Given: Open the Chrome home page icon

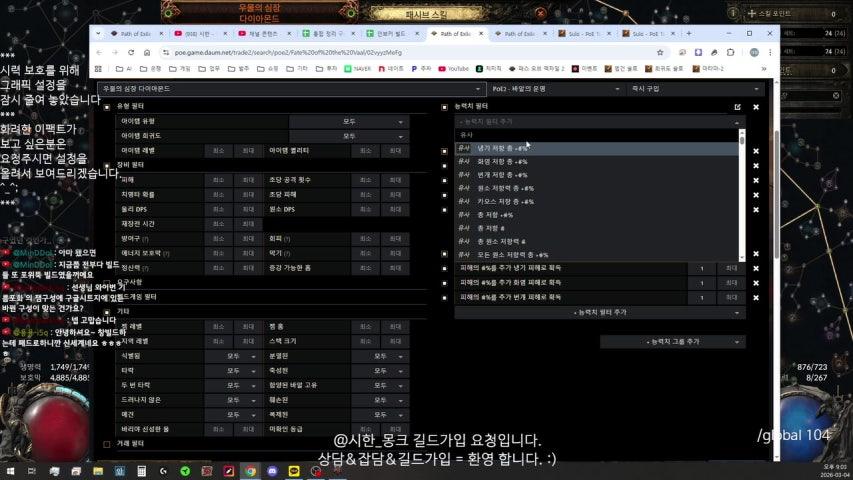Looking at the screenshot, I should tap(147, 52).
